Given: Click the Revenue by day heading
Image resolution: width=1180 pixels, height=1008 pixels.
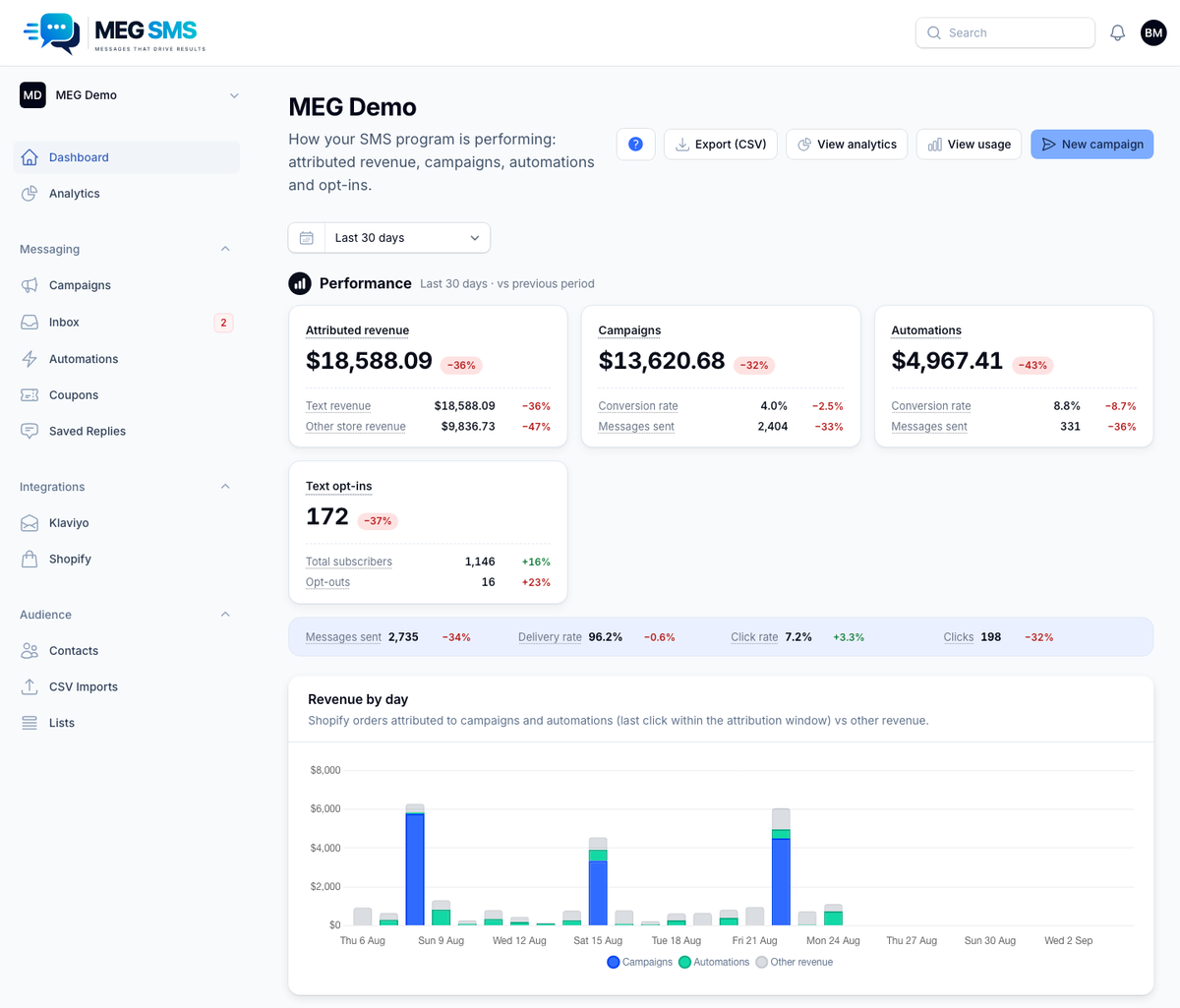Looking at the screenshot, I should tap(358, 699).
